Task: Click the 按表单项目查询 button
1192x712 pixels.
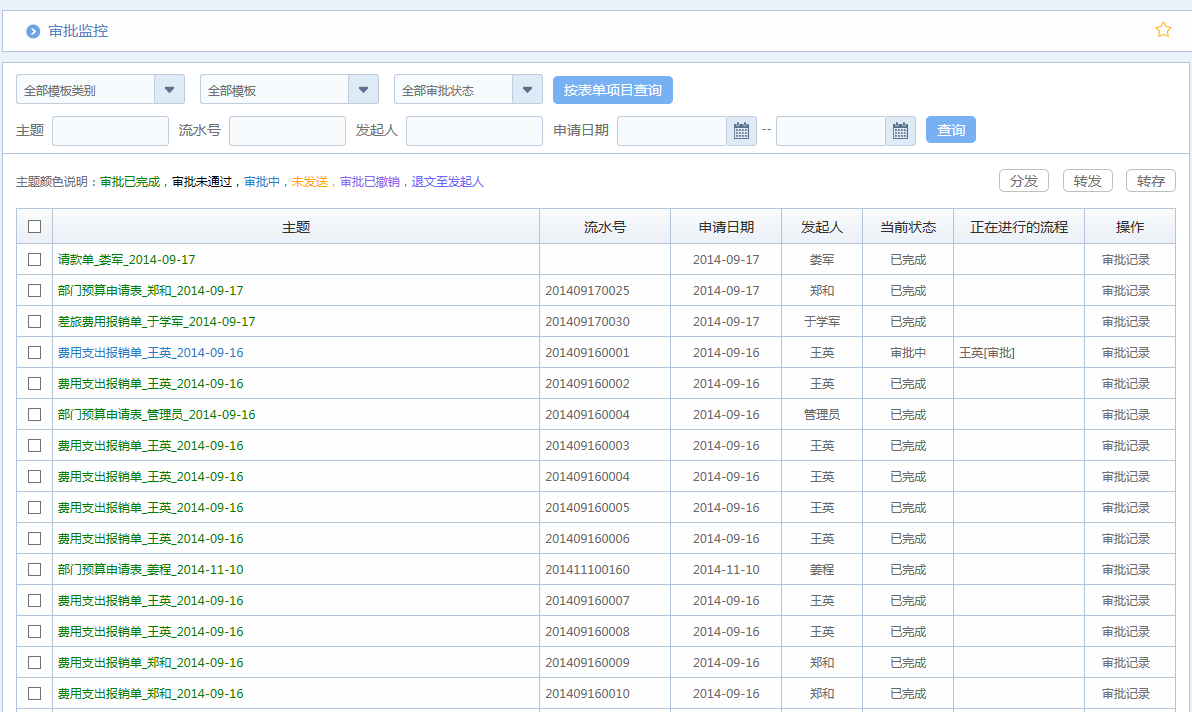Action: pos(613,89)
